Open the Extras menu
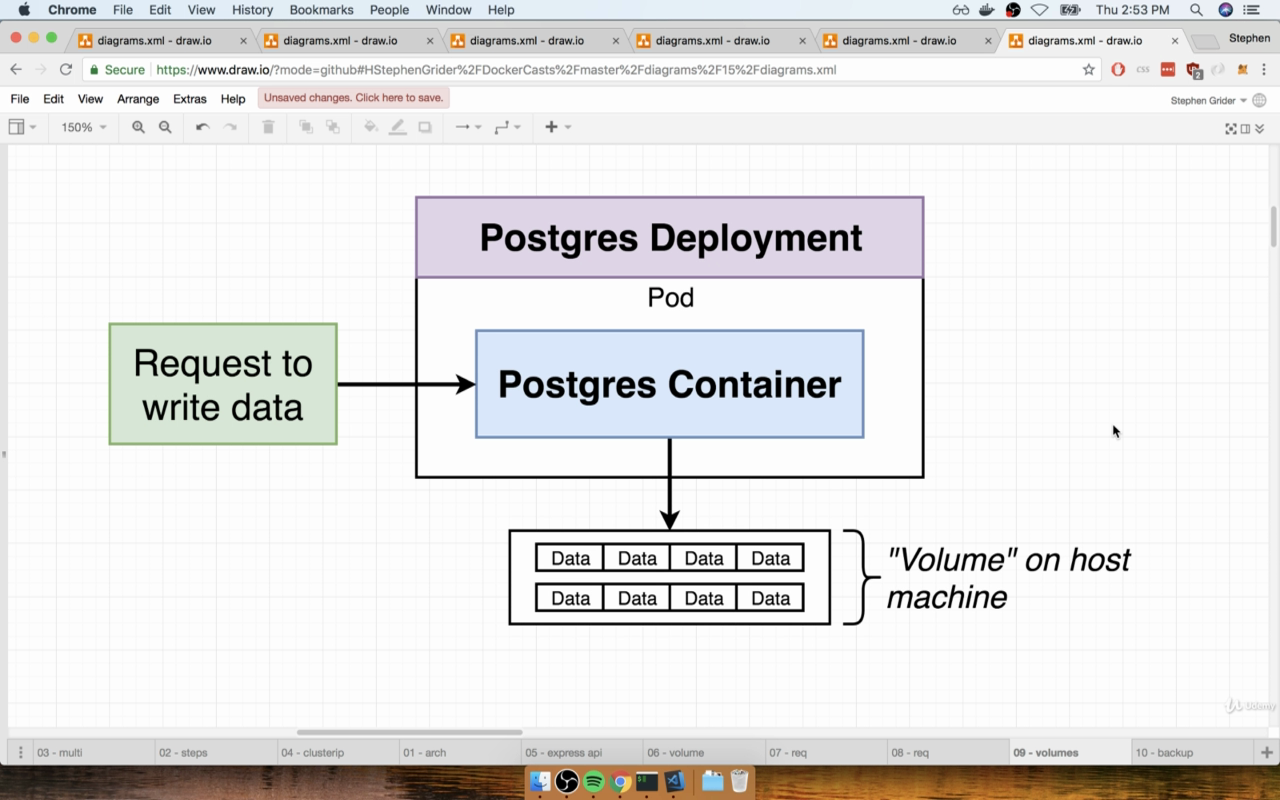Screen dimensions: 1280x800 pos(189,99)
